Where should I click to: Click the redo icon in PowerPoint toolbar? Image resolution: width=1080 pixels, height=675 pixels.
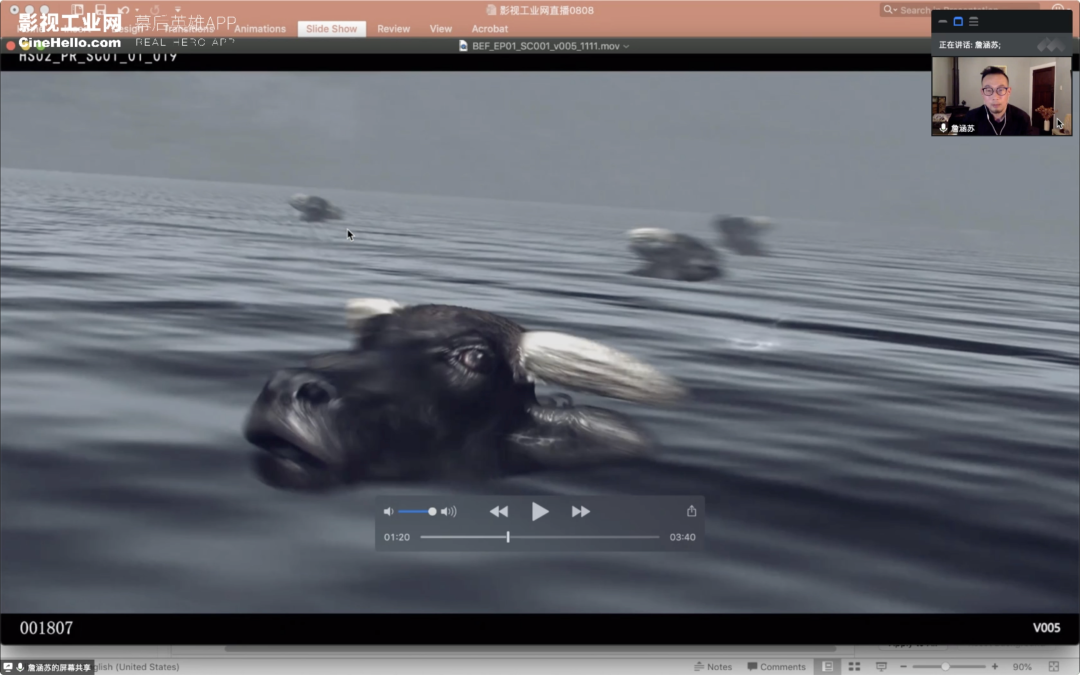[x=155, y=10]
